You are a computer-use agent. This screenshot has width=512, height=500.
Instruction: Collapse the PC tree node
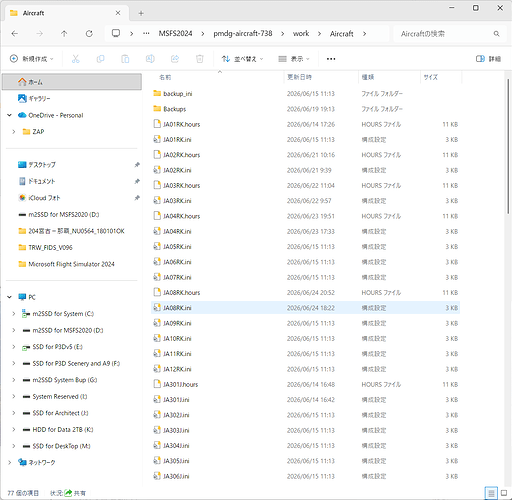coord(10,297)
